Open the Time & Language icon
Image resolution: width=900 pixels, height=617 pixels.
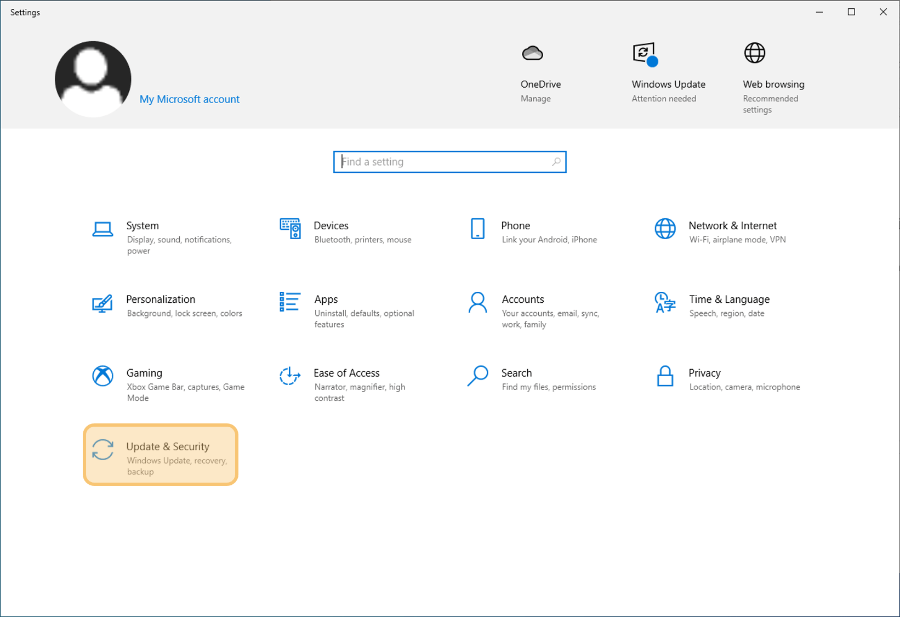click(665, 302)
